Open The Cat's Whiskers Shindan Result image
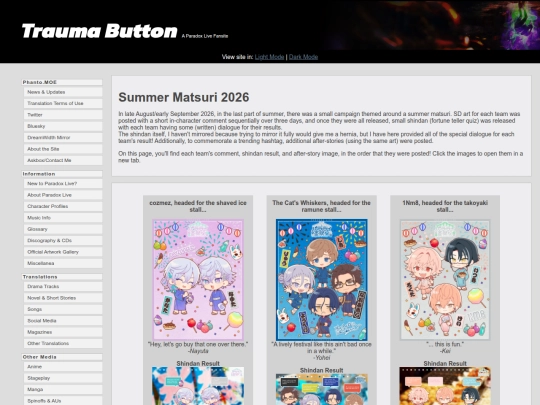 pyautogui.click(x=321, y=389)
